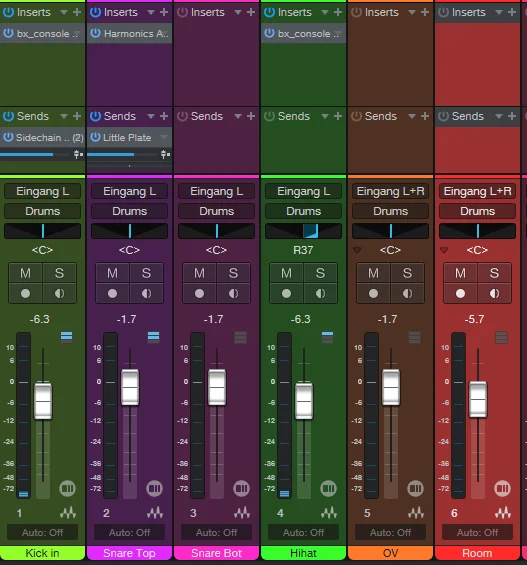Choose input Eingang L+R on OV

point(390,191)
